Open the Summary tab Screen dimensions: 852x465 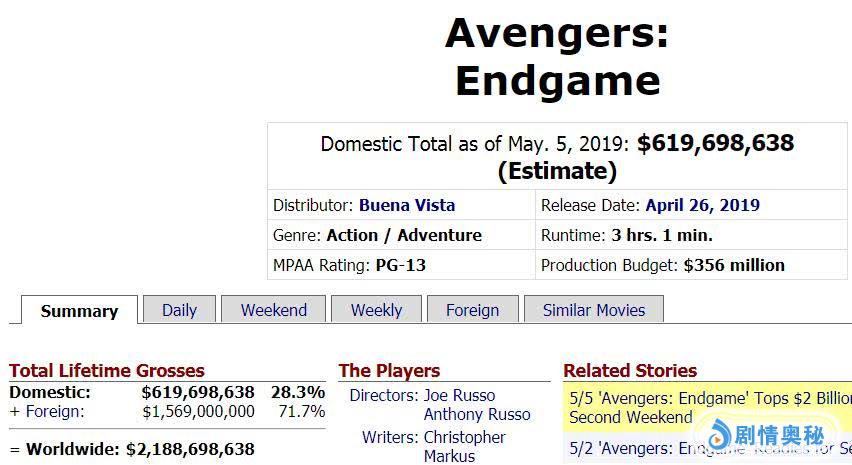pyautogui.click(x=79, y=311)
